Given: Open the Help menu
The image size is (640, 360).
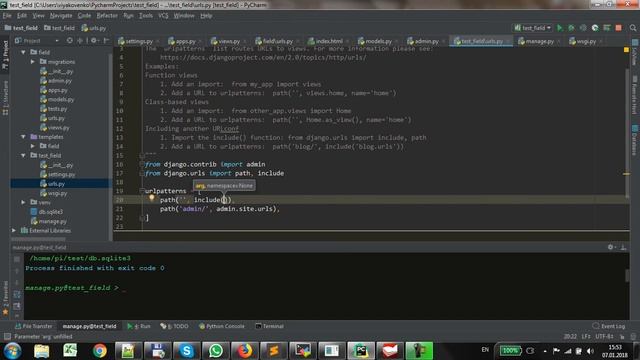Looking at the screenshot, I should (x=206, y=16).
